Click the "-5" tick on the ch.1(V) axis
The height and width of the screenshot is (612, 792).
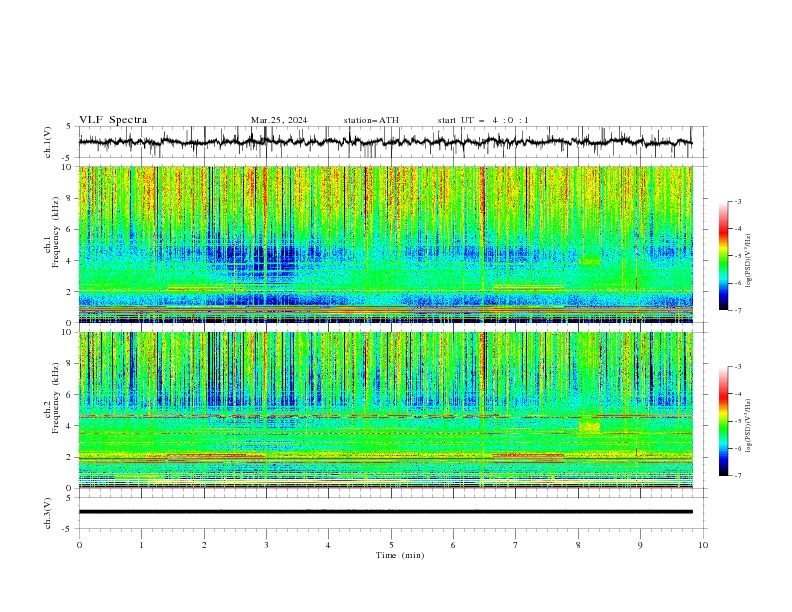pyautogui.click(x=68, y=158)
